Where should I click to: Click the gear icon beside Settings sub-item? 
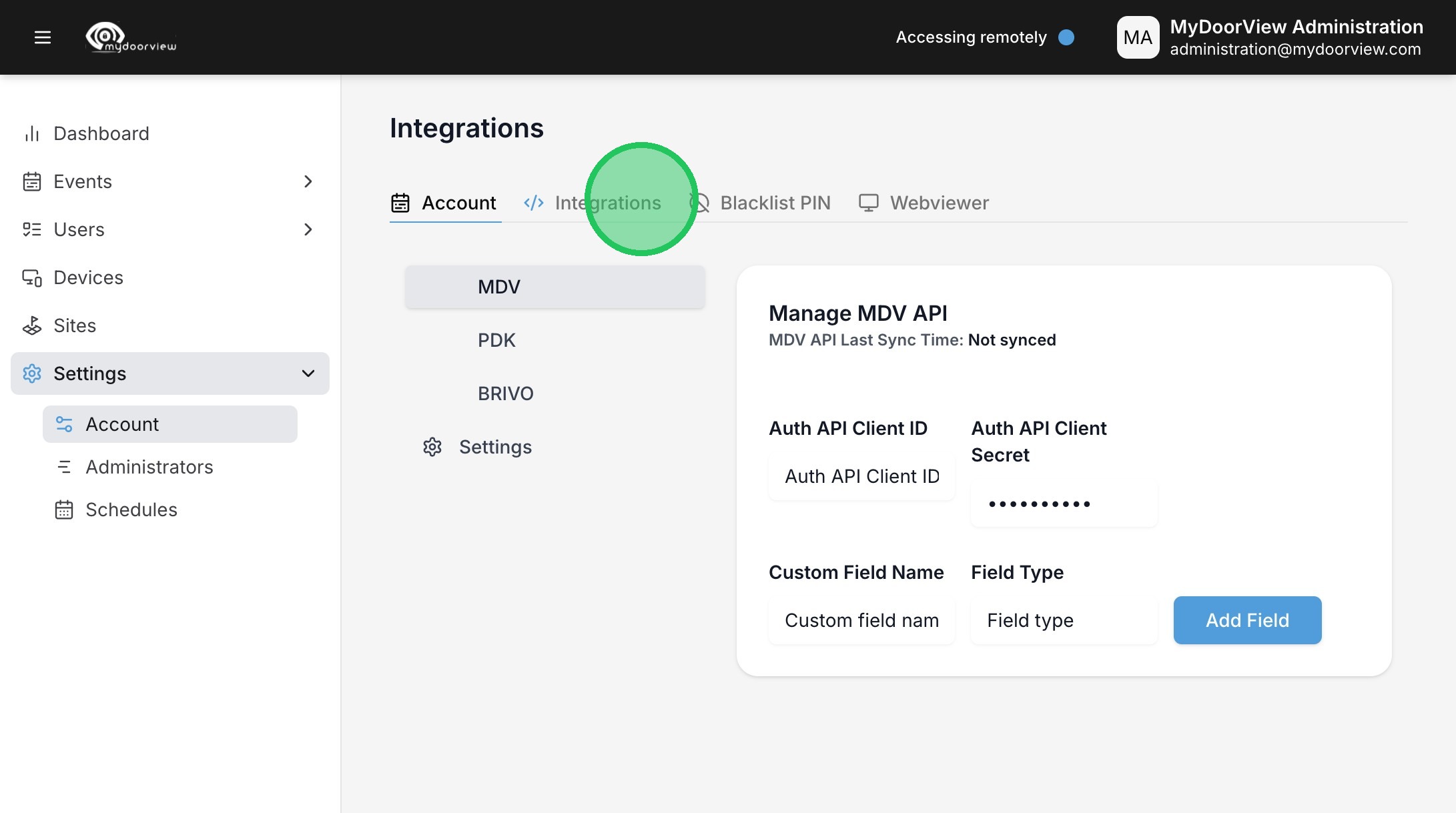coord(432,447)
